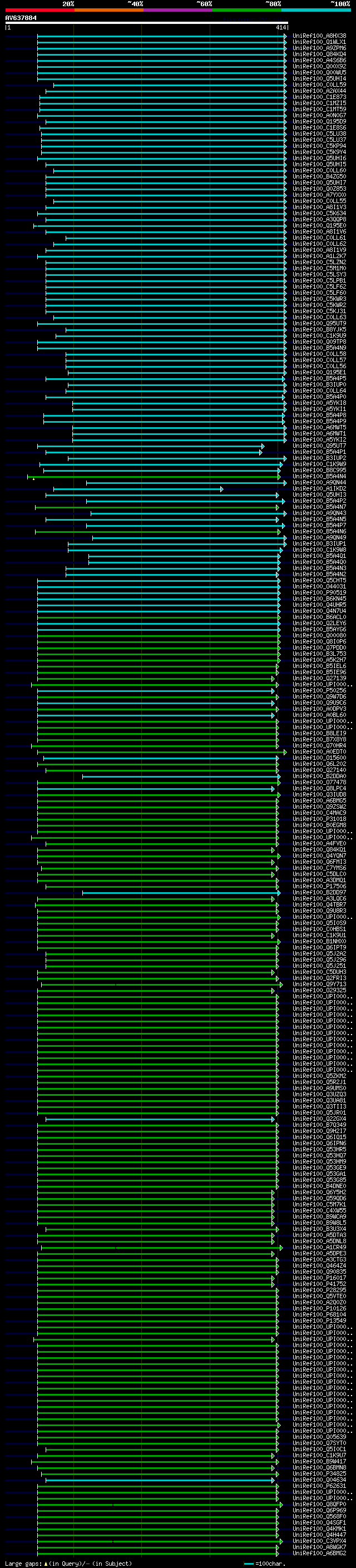Click the large gap marker on B5A4N4 row
356x1568 pixels.
point(33,478)
